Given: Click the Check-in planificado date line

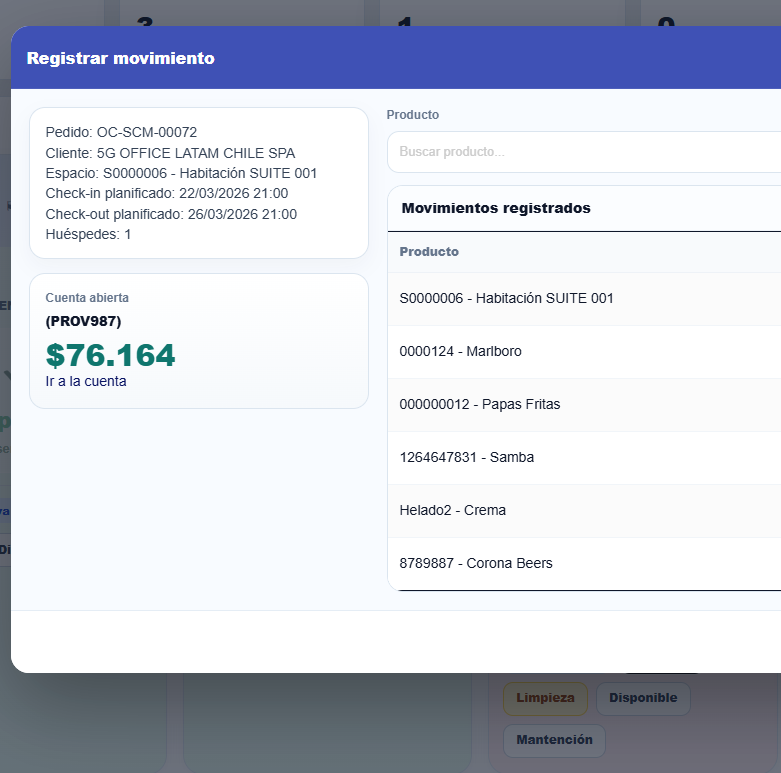Looking at the screenshot, I should click(166, 193).
